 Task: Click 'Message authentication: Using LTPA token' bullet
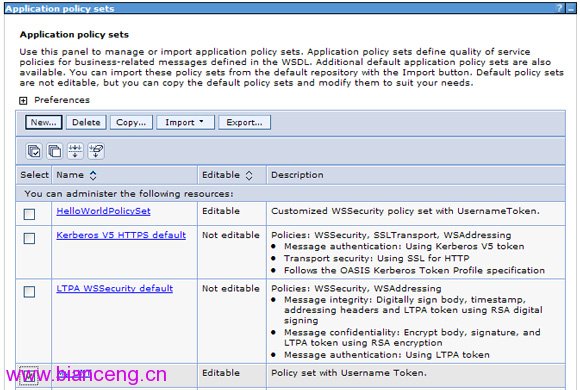click(387, 355)
